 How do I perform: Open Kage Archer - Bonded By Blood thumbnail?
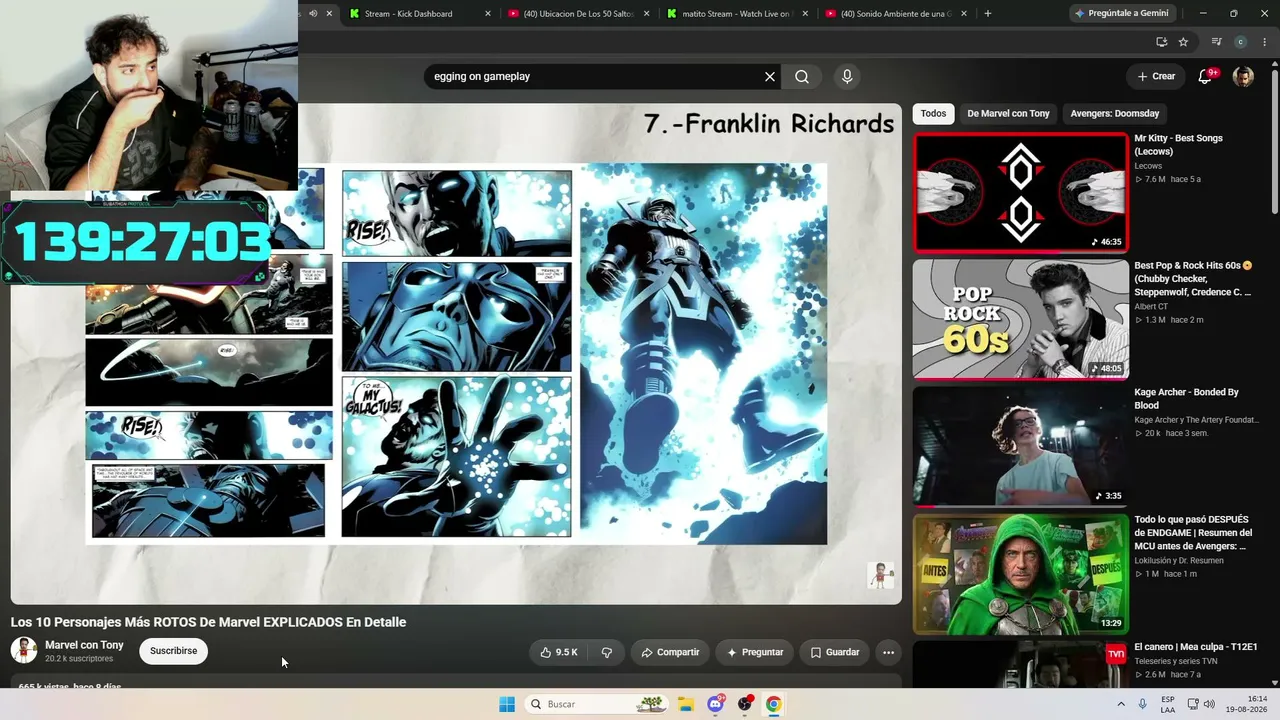point(1020,446)
